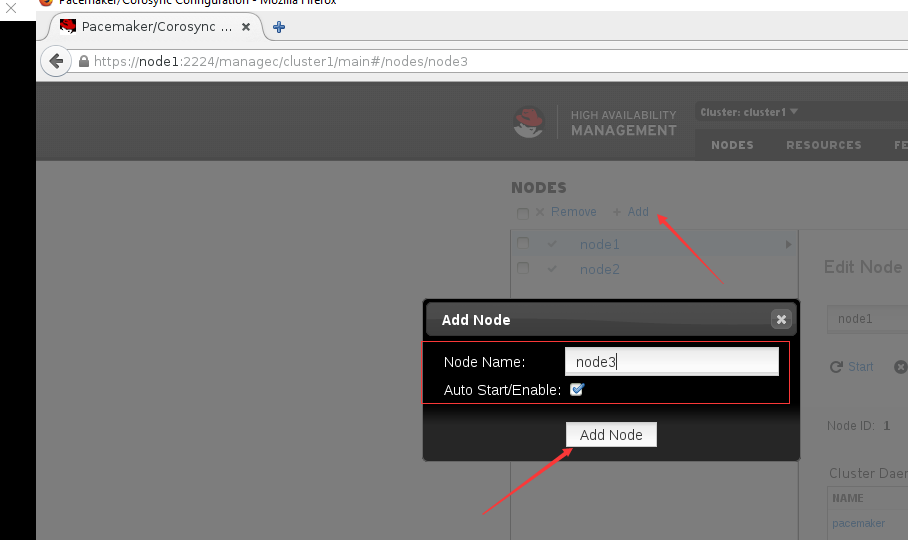Click the browser back arrow button
The height and width of the screenshot is (540, 908).
pyautogui.click(x=56, y=61)
